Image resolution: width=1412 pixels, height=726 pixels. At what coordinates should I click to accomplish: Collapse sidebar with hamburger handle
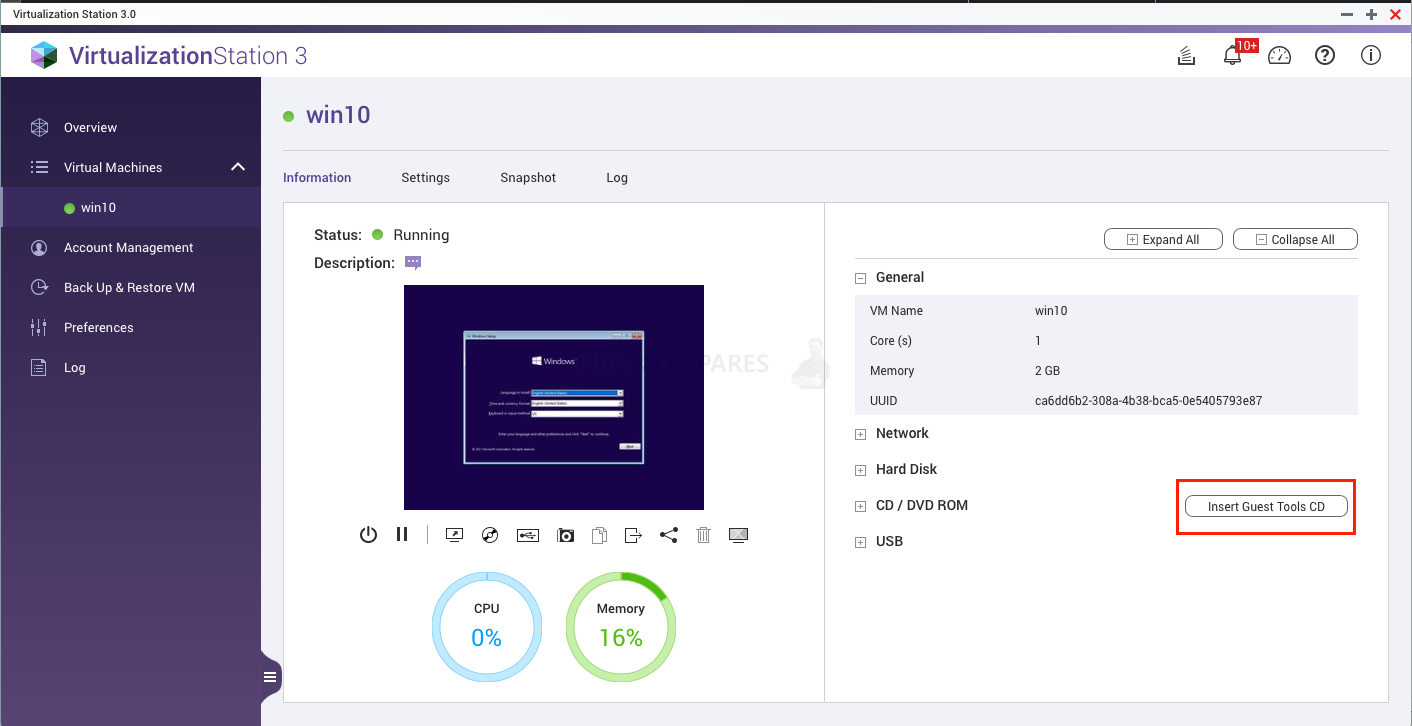270,677
